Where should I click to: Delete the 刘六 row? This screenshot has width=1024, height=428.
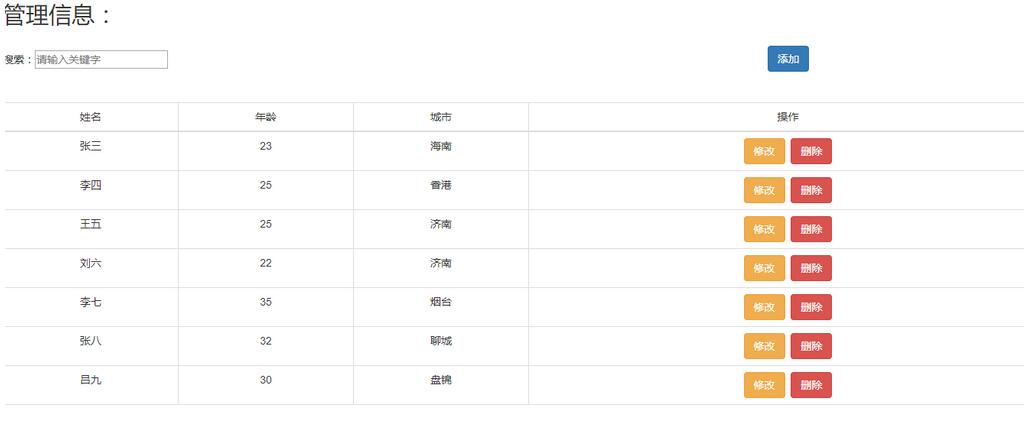tap(811, 268)
